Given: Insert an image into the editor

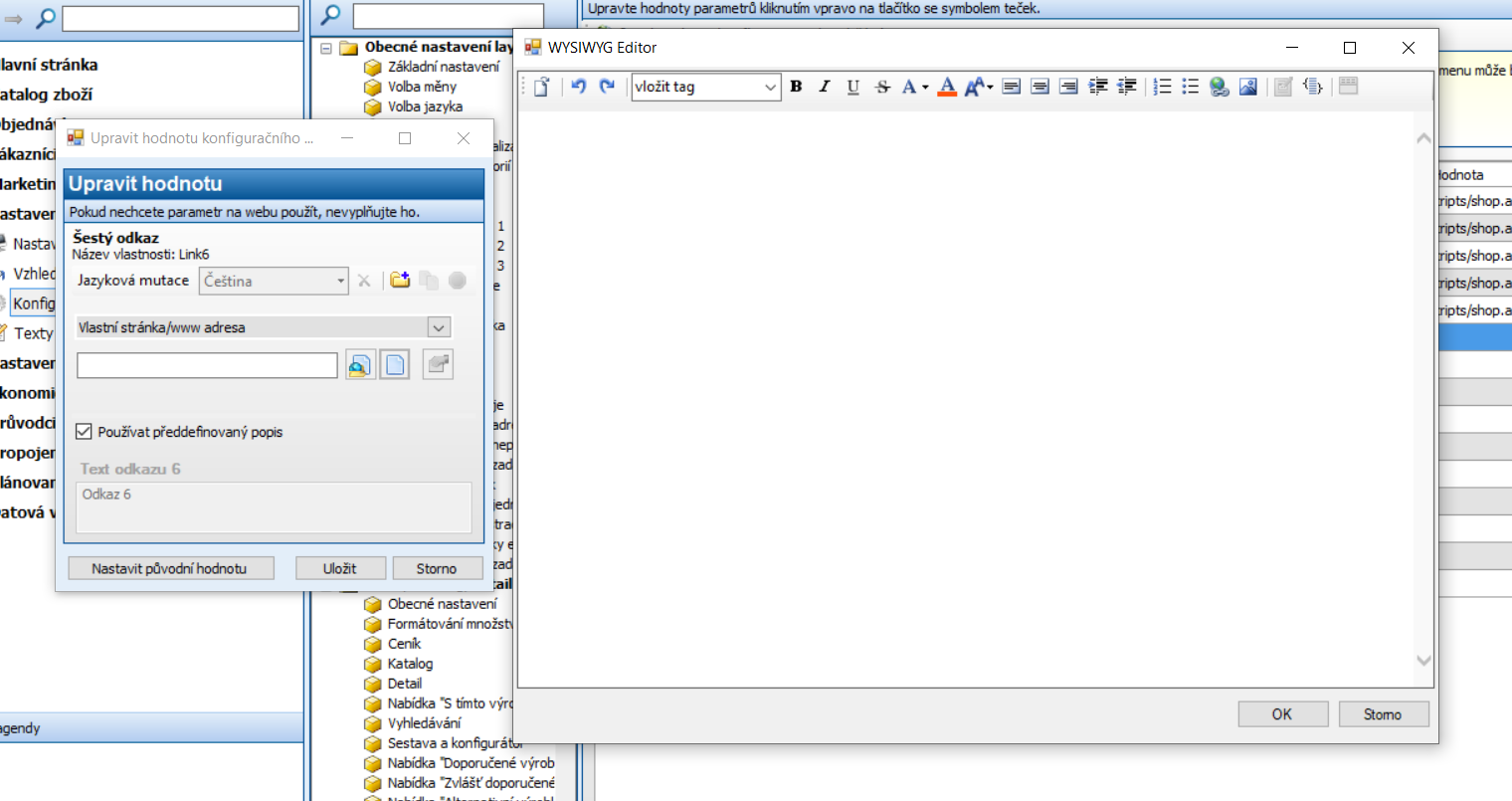Looking at the screenshot, I should [x=1247, y=87].
